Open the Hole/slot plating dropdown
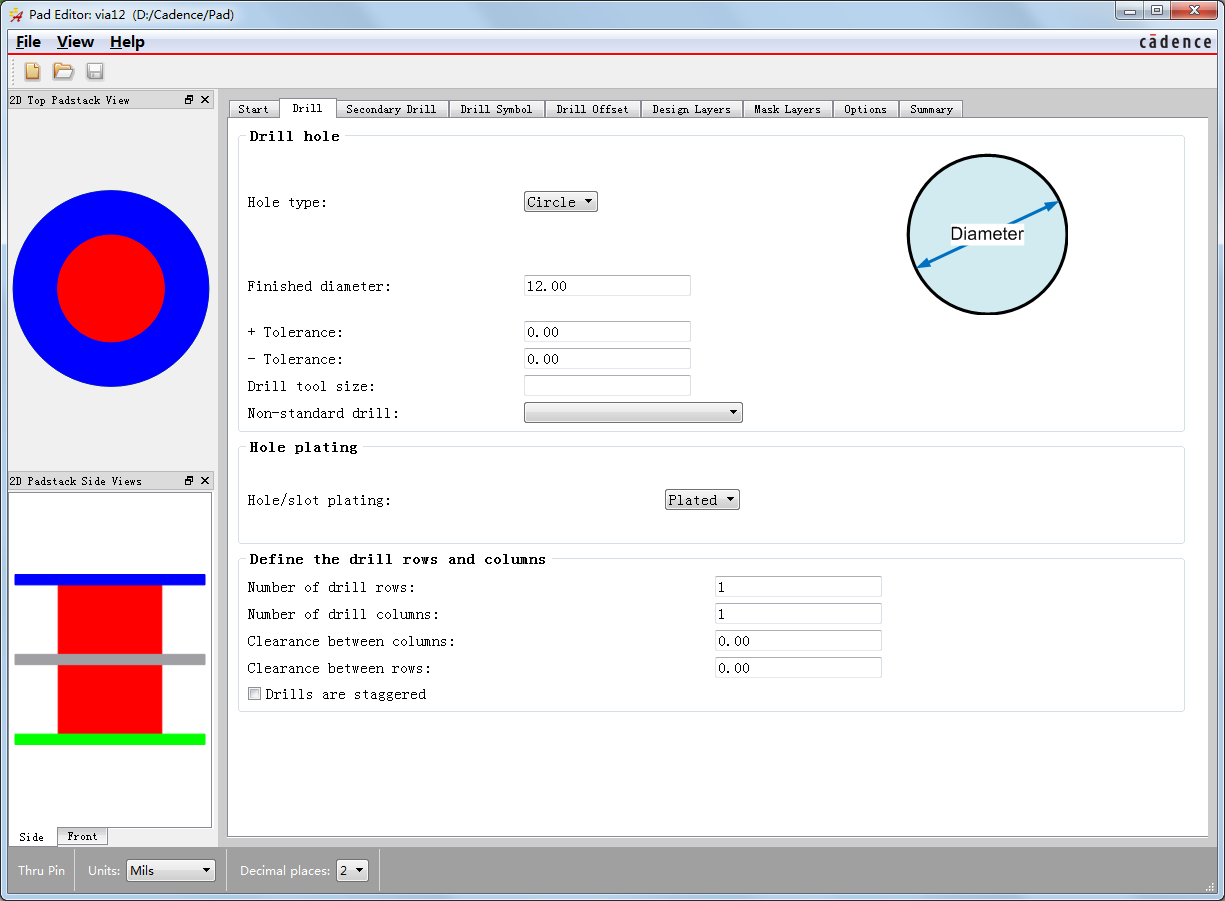Viewport: 1225px width, 901px height. [x=702, y=500]
